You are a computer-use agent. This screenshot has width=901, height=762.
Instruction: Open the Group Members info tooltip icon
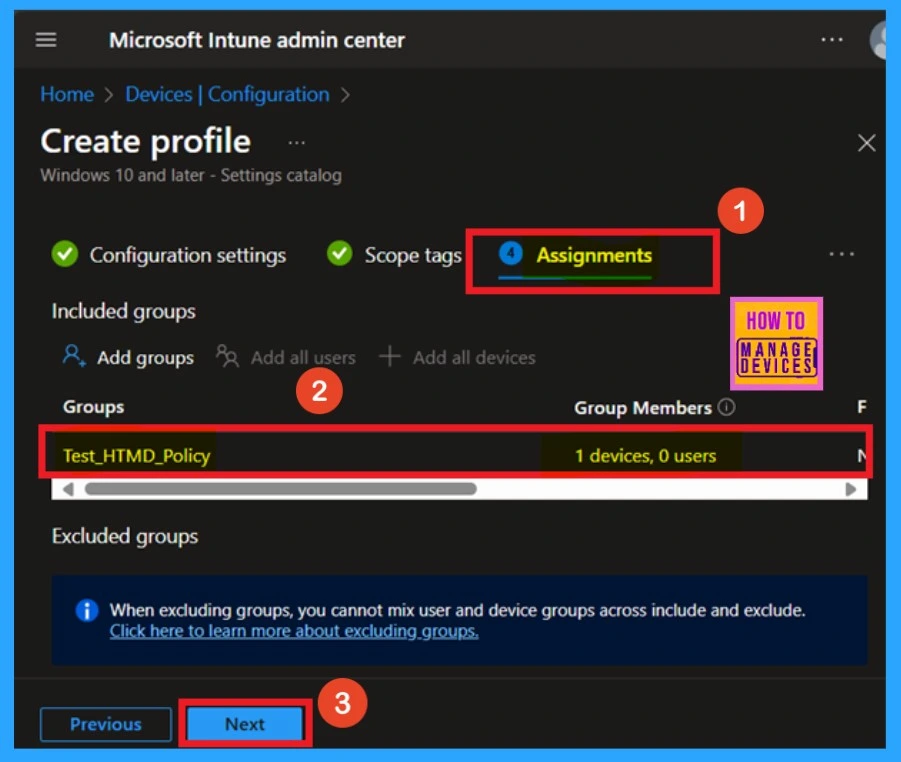point(726,407)
